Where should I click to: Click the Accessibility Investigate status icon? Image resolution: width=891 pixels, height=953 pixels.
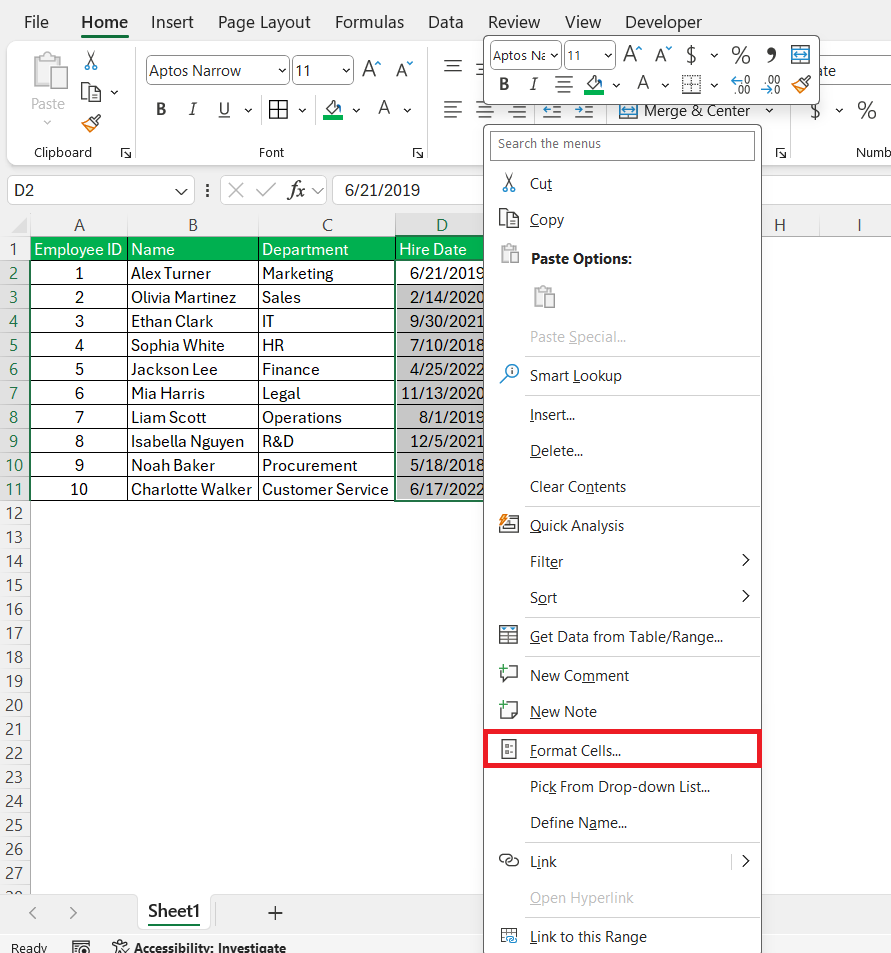tap(120, 946)
